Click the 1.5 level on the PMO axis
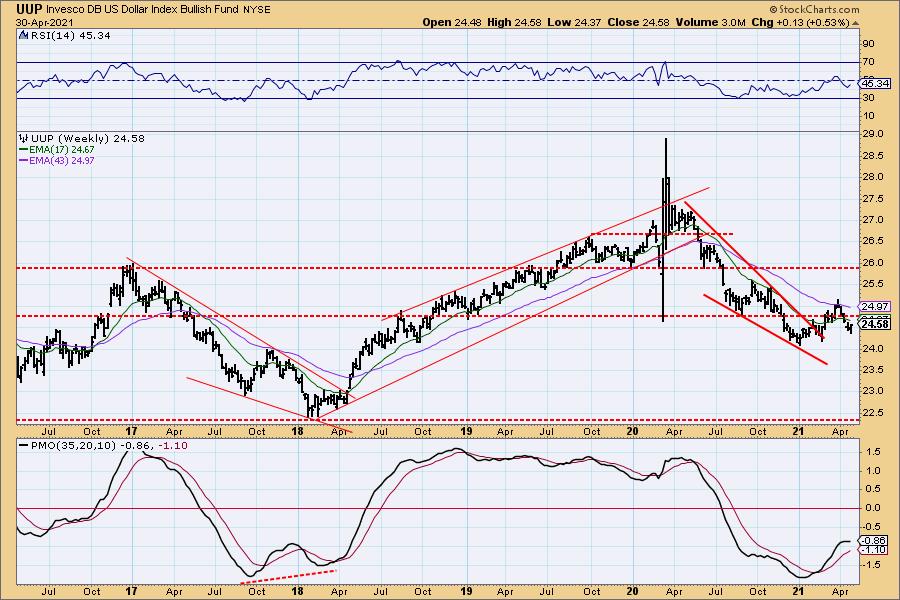This screenshot has width=900, height=600. 872,452
